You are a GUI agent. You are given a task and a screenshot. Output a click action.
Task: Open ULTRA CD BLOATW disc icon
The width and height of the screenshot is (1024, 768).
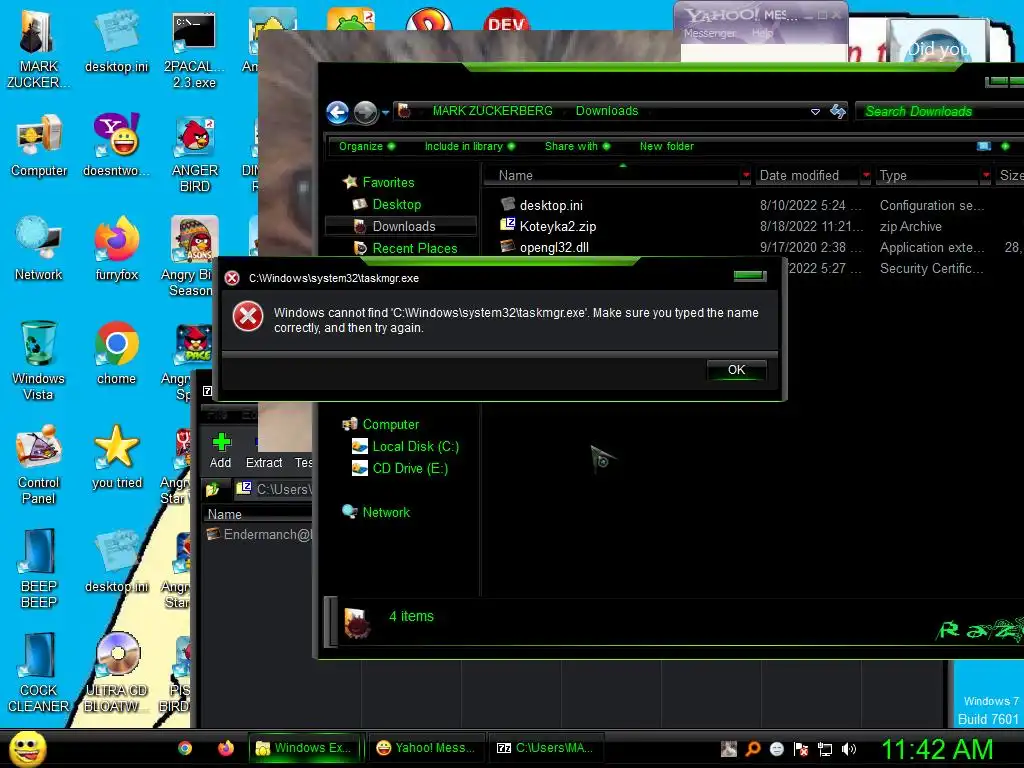(116, 673)
